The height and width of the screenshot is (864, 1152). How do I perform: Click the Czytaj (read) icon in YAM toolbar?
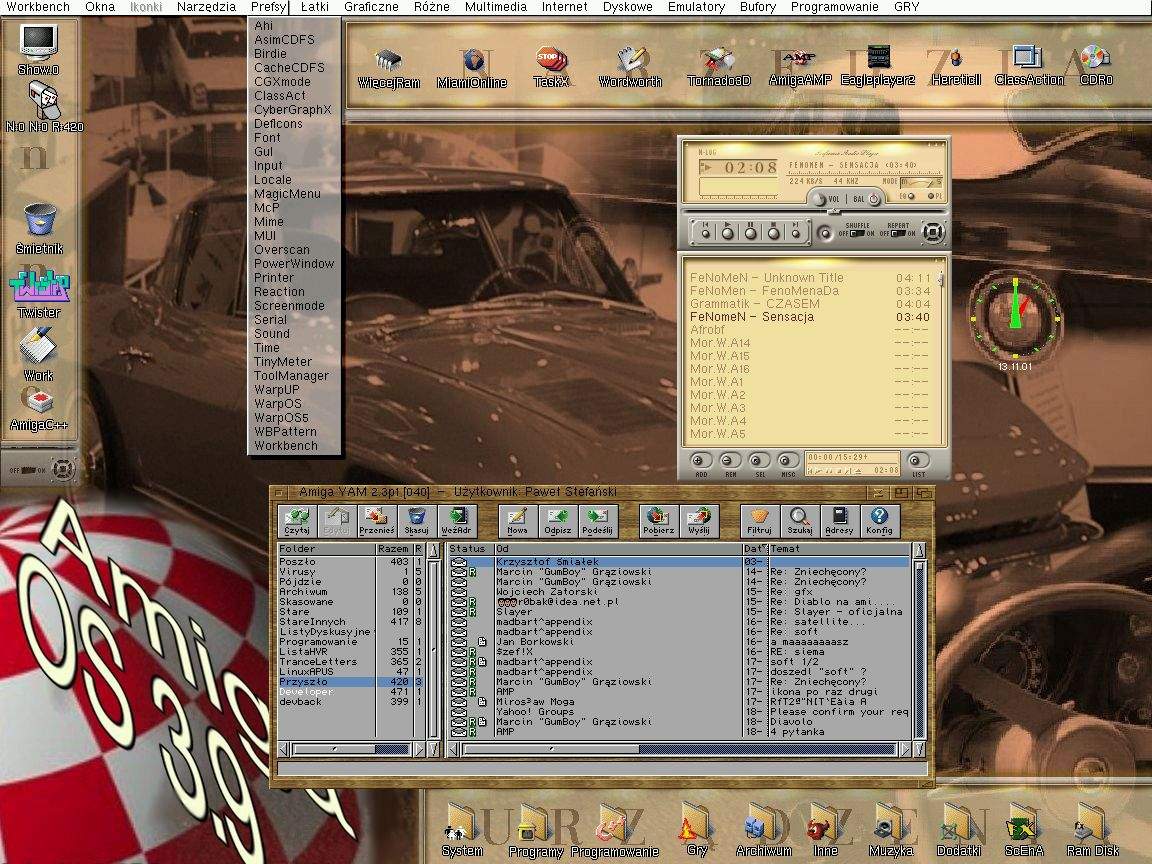tap(297, 521)
